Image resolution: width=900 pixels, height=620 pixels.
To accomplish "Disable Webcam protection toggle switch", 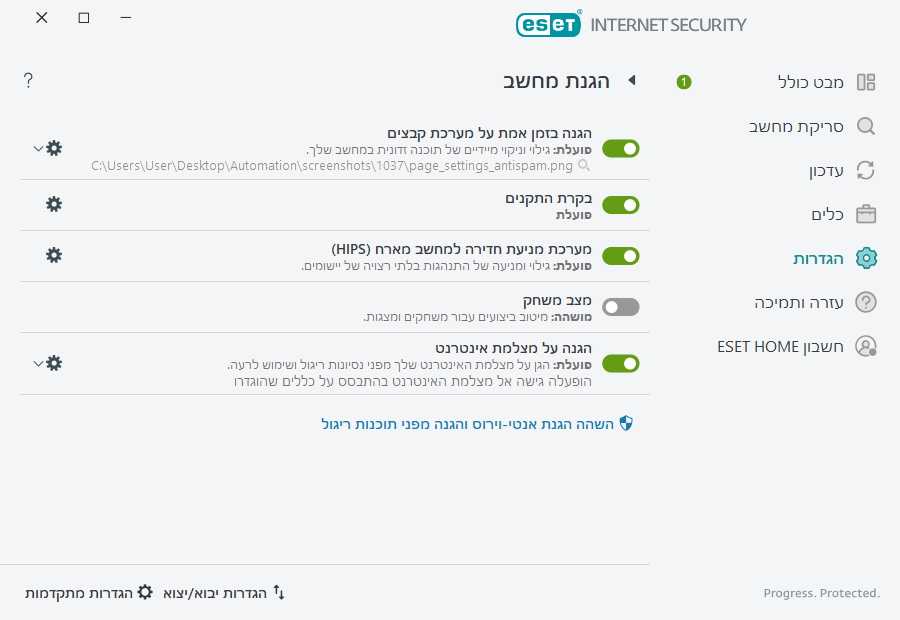I will coord(620,363).
